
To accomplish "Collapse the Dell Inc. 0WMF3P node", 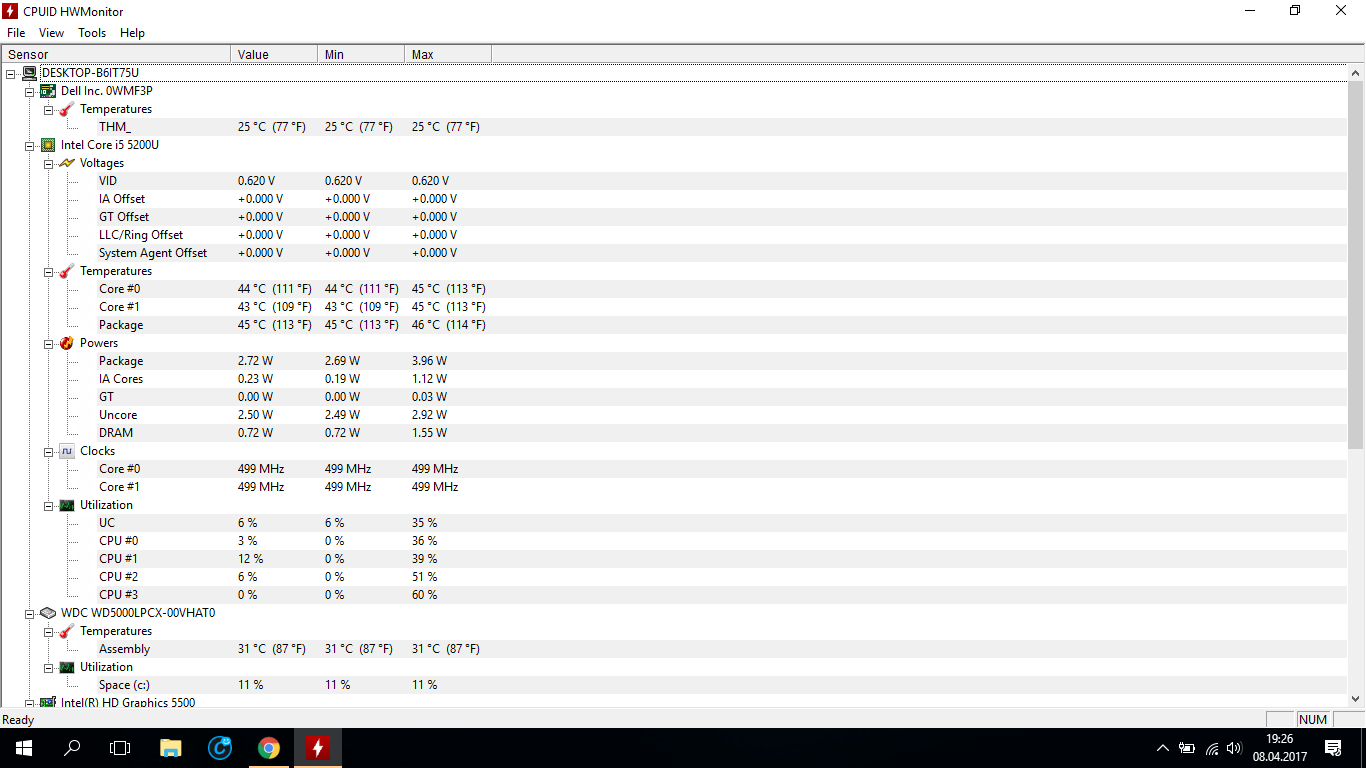I will click(x=29, y=91).
